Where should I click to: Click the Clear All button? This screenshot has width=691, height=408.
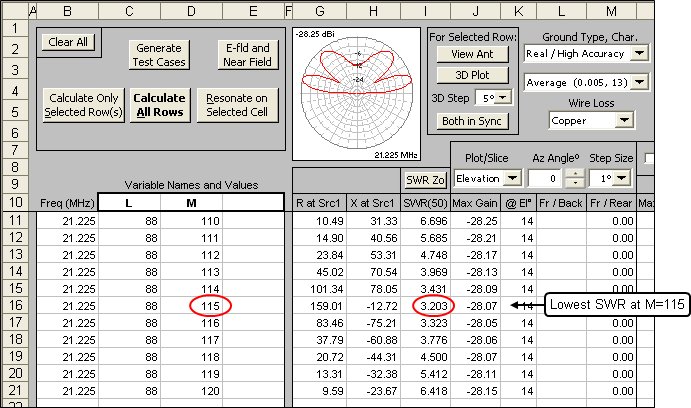pos(69,42)
